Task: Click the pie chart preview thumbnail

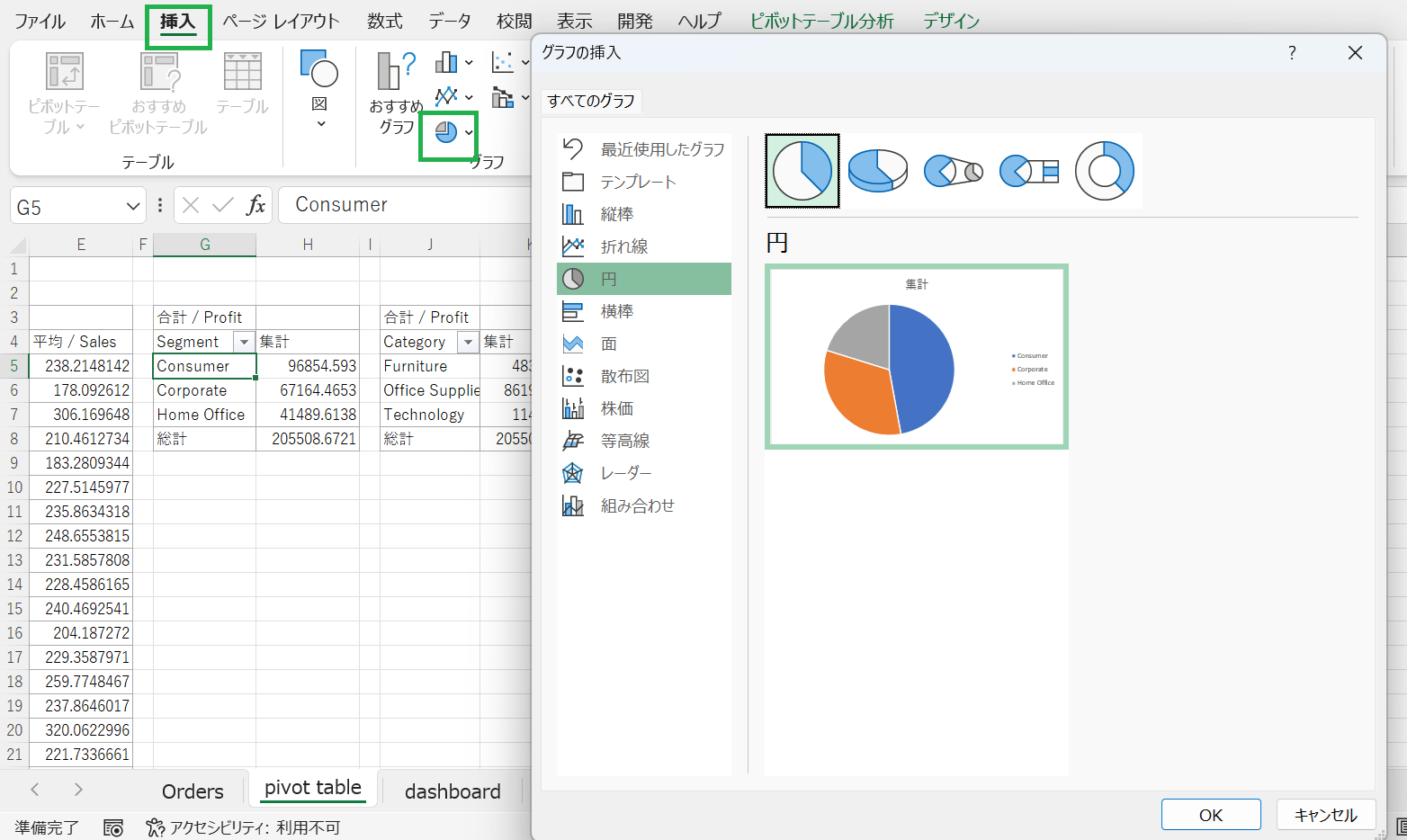Action: [x=917, y=356]
